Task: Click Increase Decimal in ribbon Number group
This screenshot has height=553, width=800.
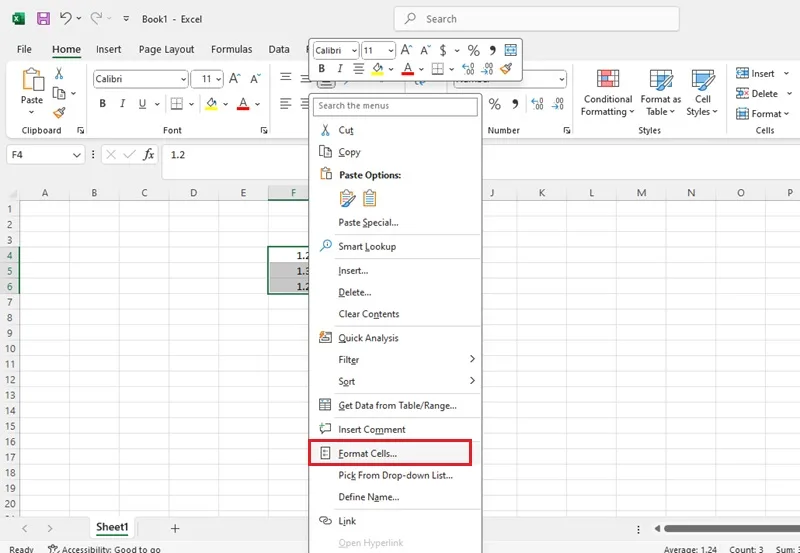Action: coord(537,104)
